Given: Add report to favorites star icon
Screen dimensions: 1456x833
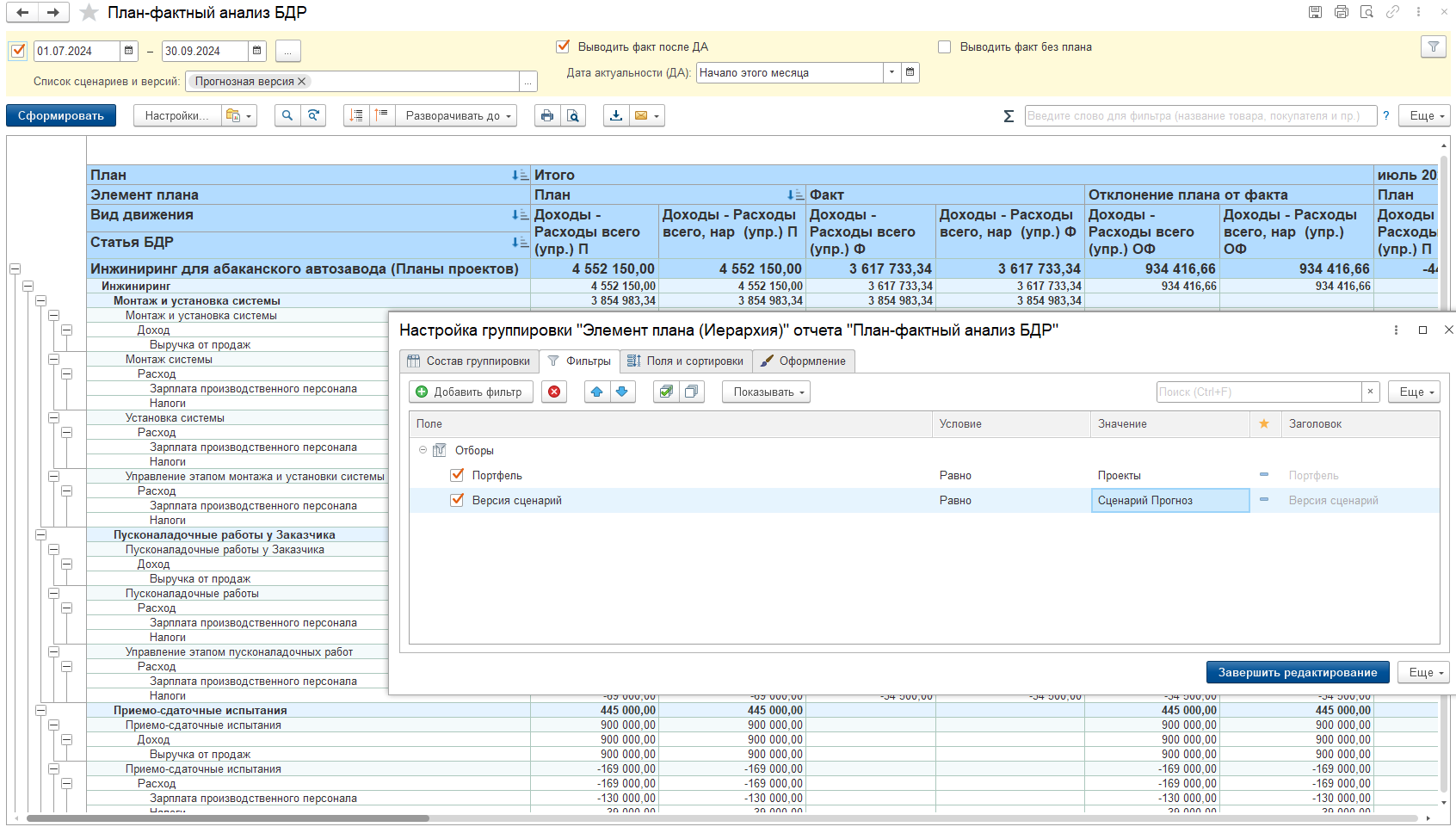Looking at the screenshot, I should [x=89, y=13].
